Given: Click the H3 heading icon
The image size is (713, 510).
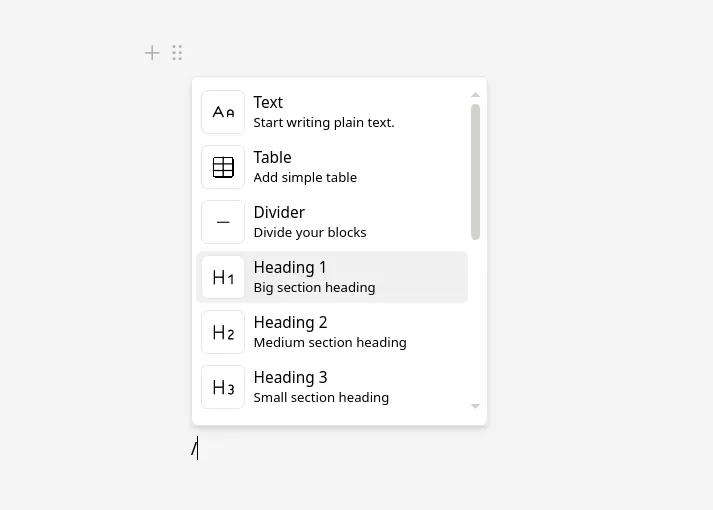Looking at the screenshot, I should pos(223,387).
